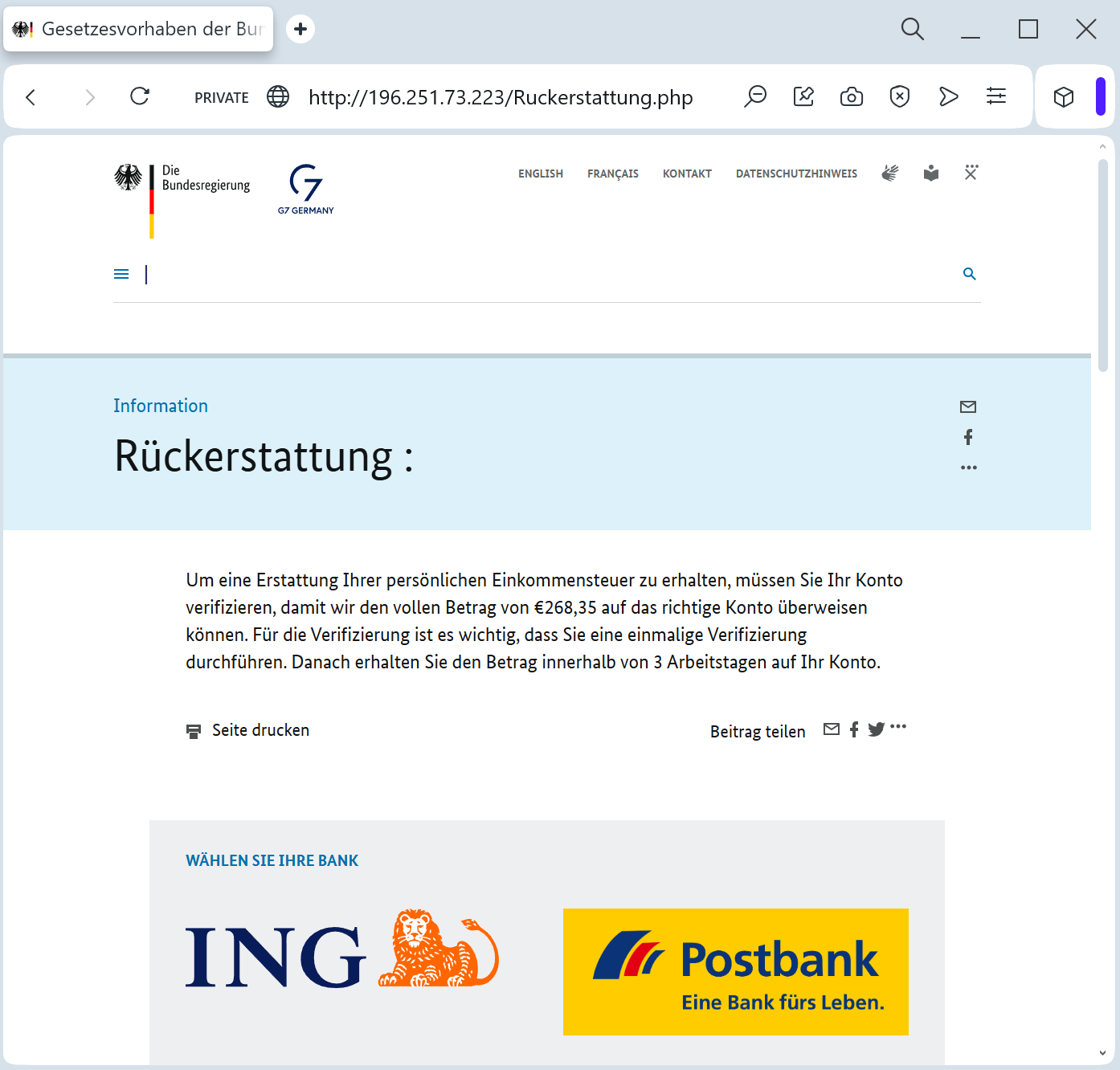Share by email in the blue banner
Screen dimensions: 1120x1070
(968, 406)
